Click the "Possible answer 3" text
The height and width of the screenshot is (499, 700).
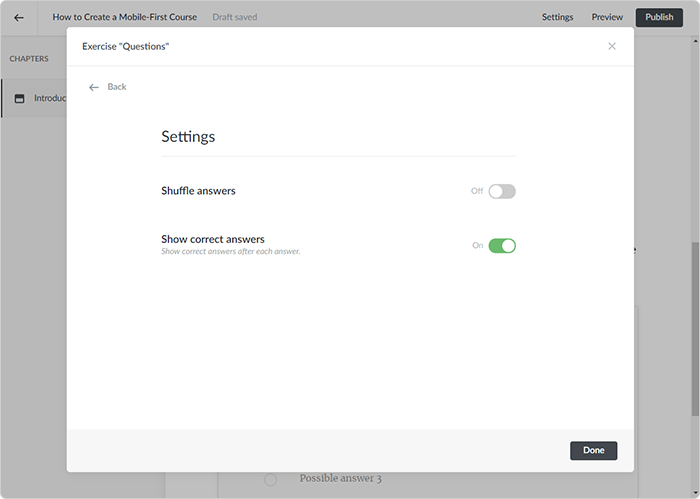[340, 478]
